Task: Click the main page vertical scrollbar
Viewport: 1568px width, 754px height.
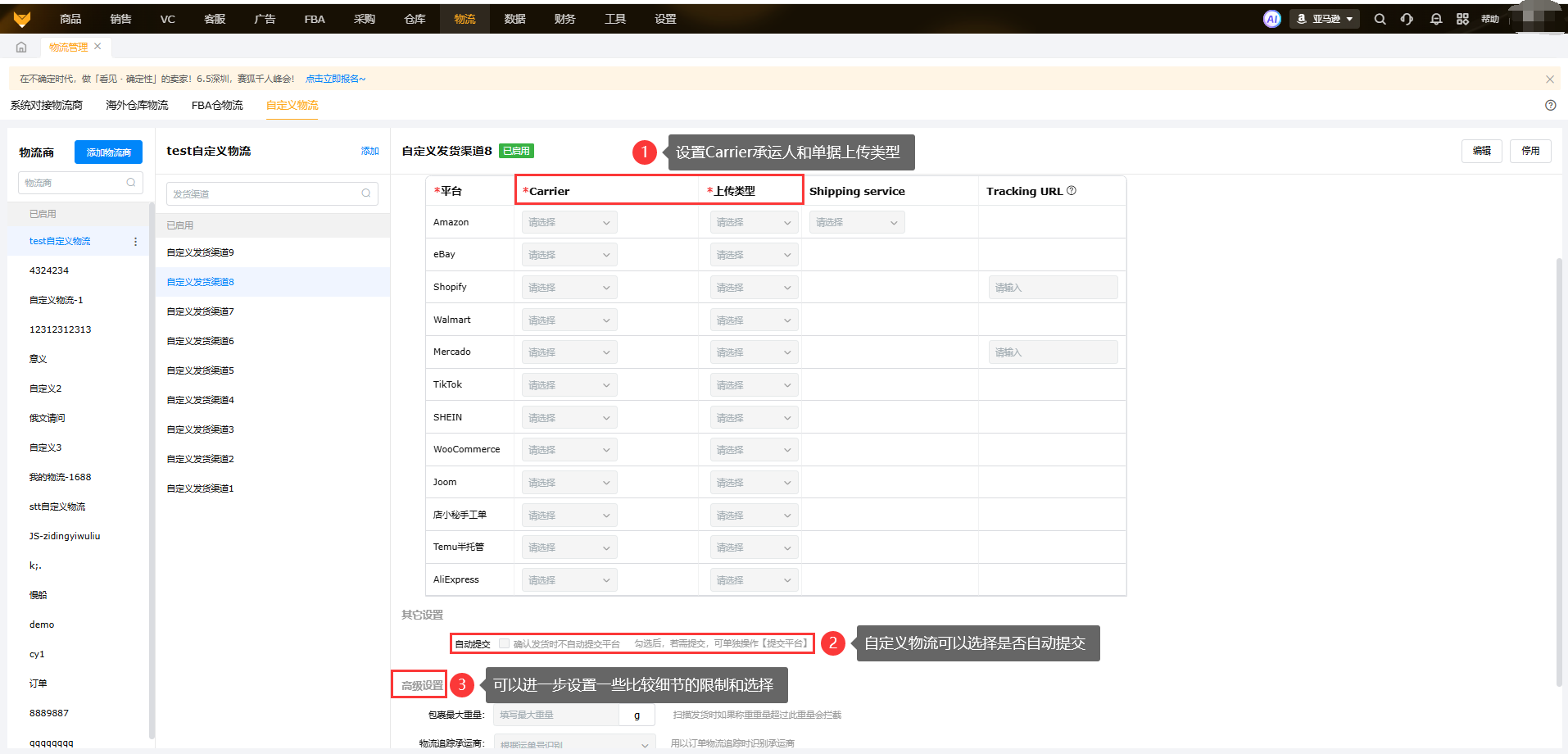Action: tap(1558, 471)
